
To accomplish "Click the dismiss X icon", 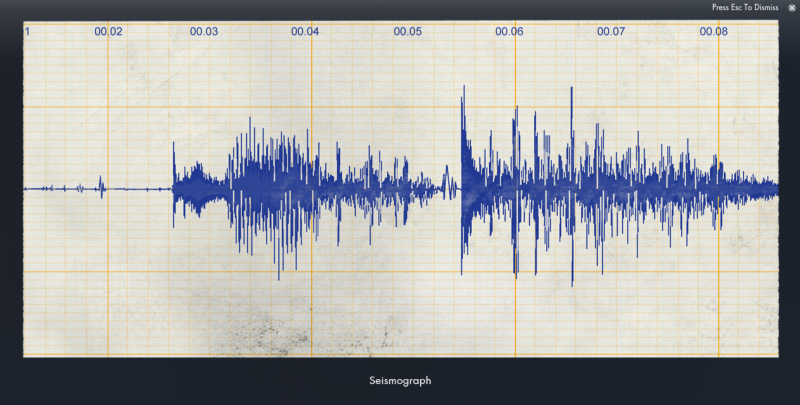I will tap(792, 8).
